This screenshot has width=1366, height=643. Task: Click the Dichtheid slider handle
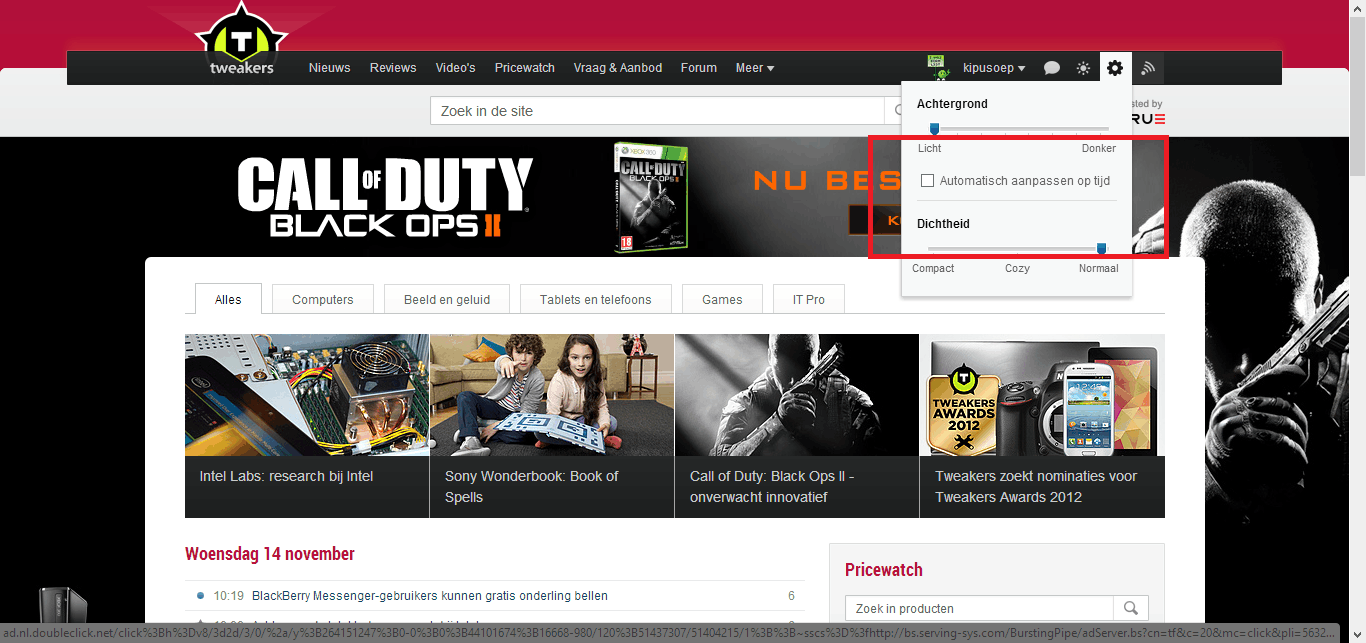(x=1101, y=248)
